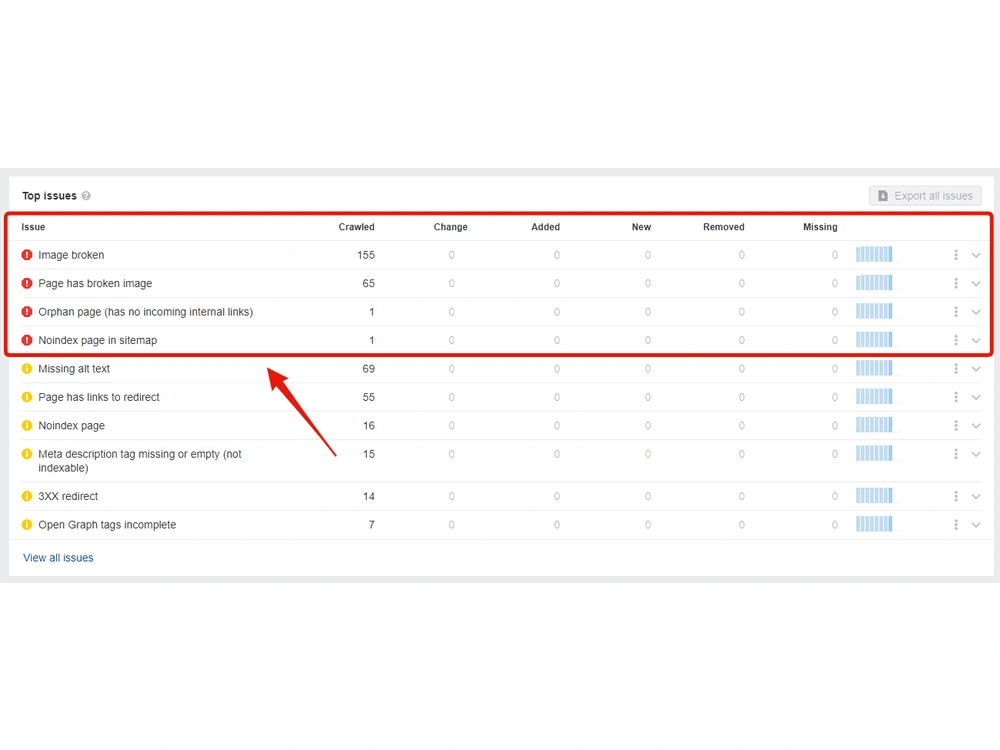1000x750 pixels.
Task: Open three-dot menu for the Noindex page row with 16 crawled
Action: [x=955, y=425]
